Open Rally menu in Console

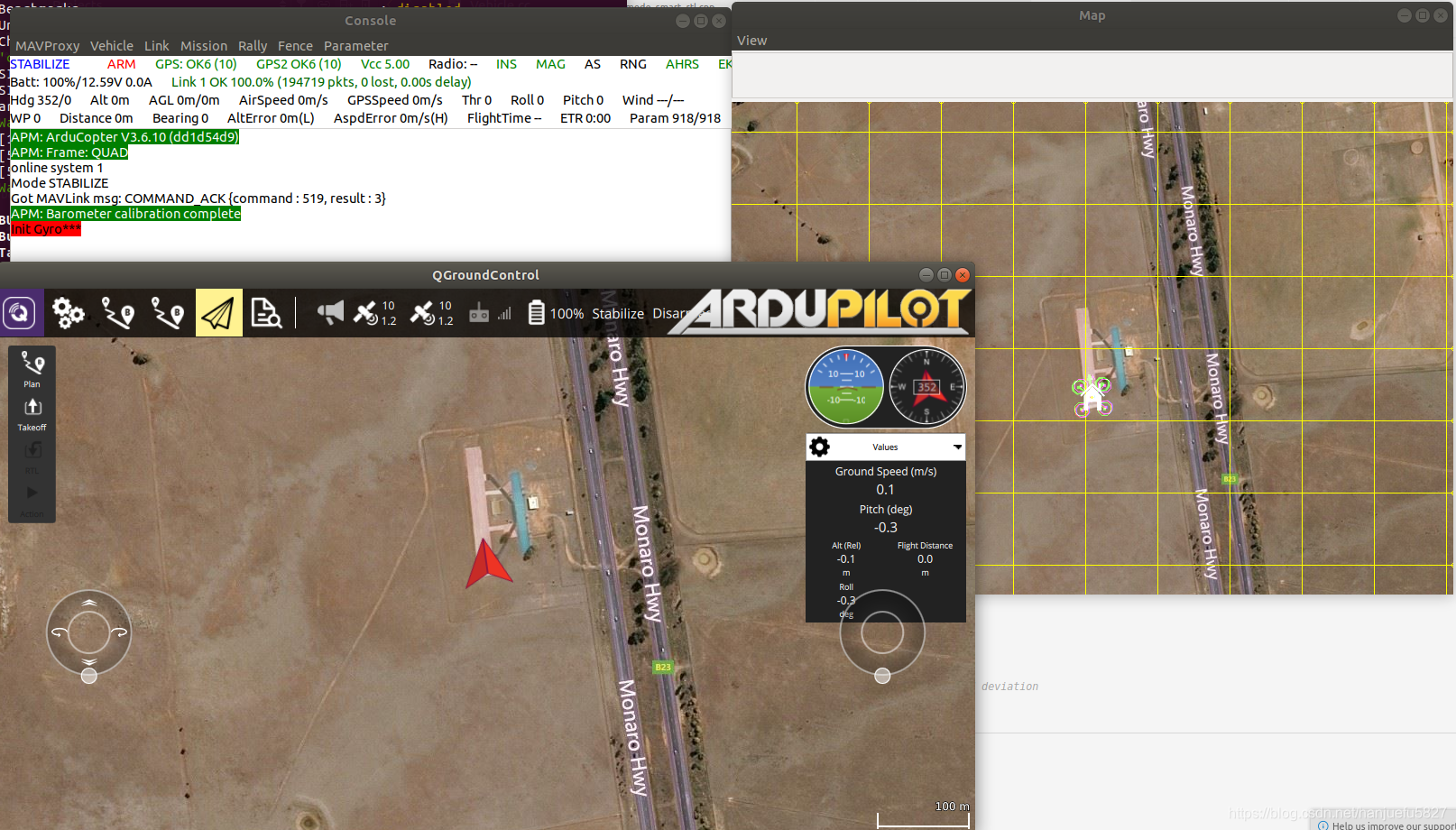point(253,46)
